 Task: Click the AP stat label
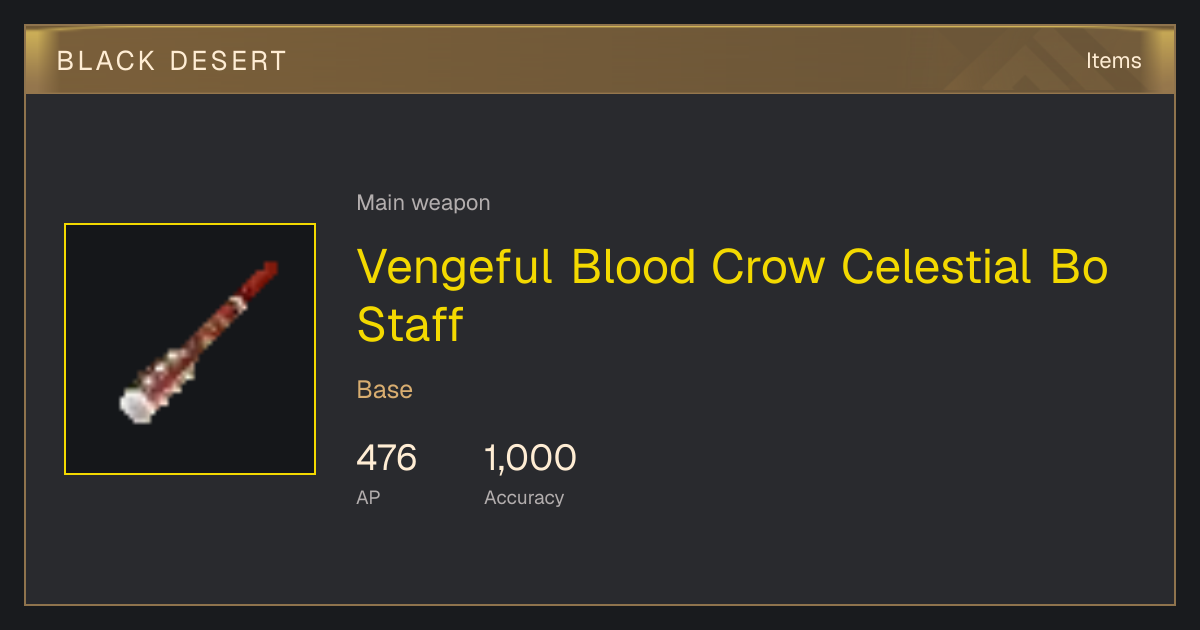(368, 497)
